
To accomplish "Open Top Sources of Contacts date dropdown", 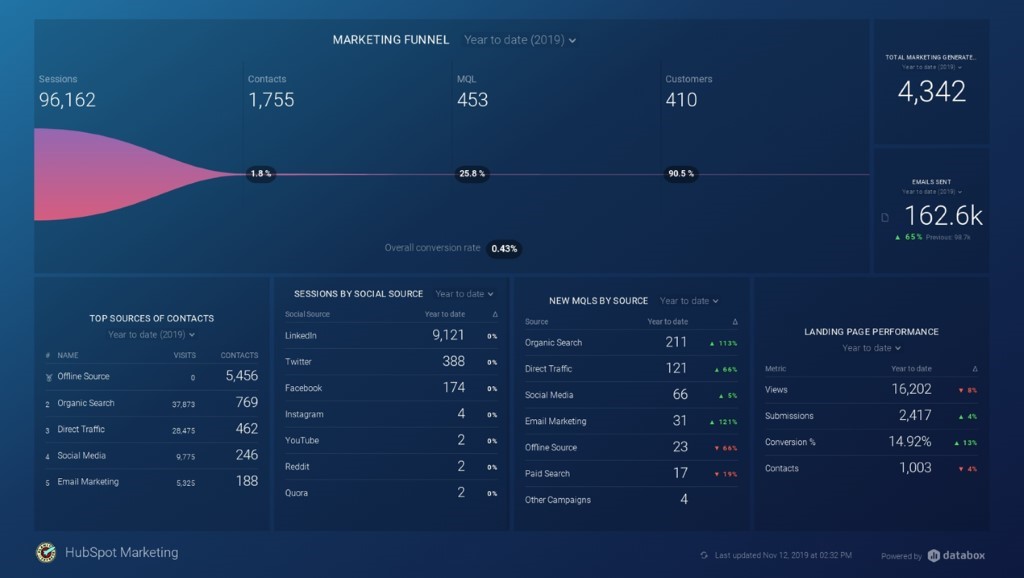I will pos(152,334).
